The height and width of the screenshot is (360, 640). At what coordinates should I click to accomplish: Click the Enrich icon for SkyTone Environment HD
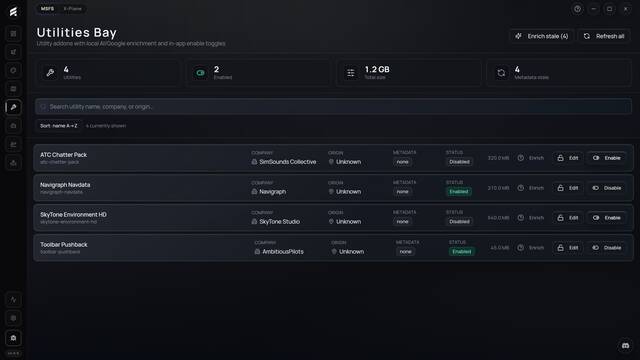point(521,218)
